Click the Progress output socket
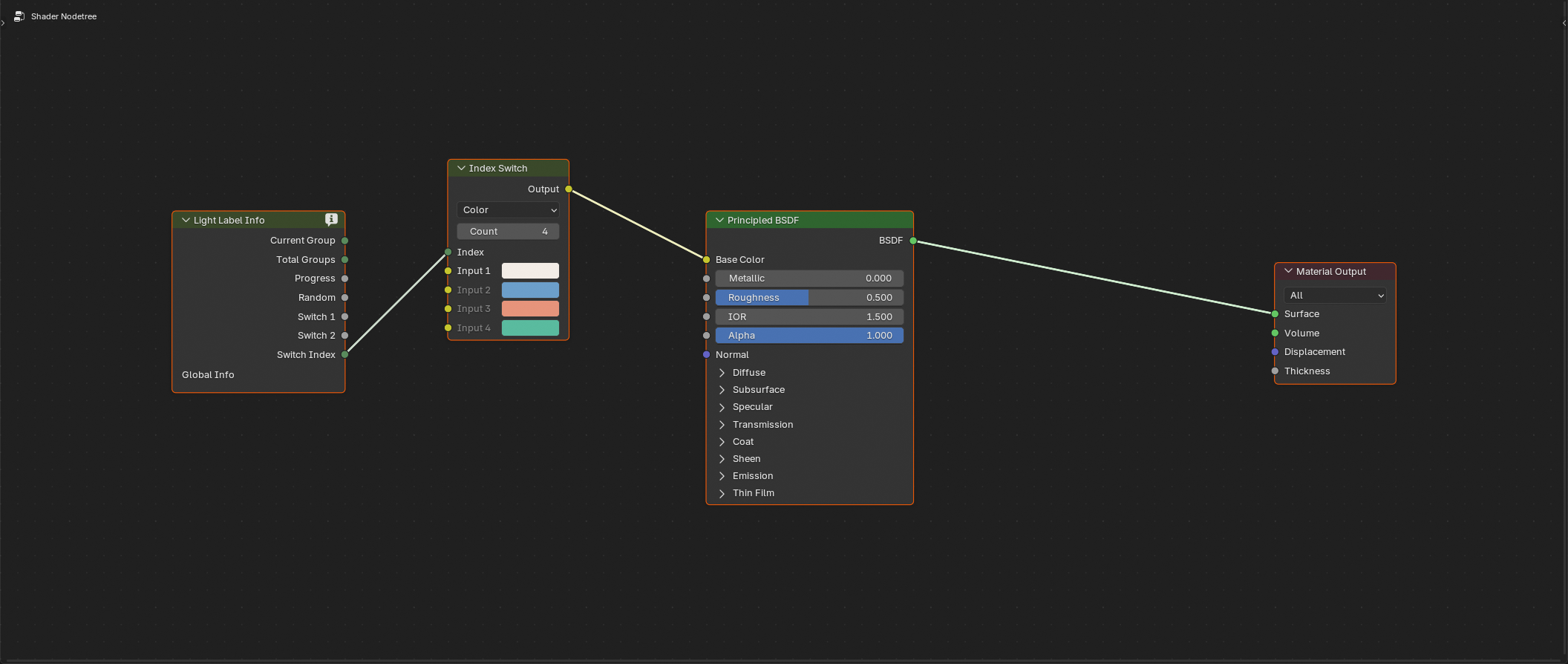 pyautogui.click(x=344, y=279)
